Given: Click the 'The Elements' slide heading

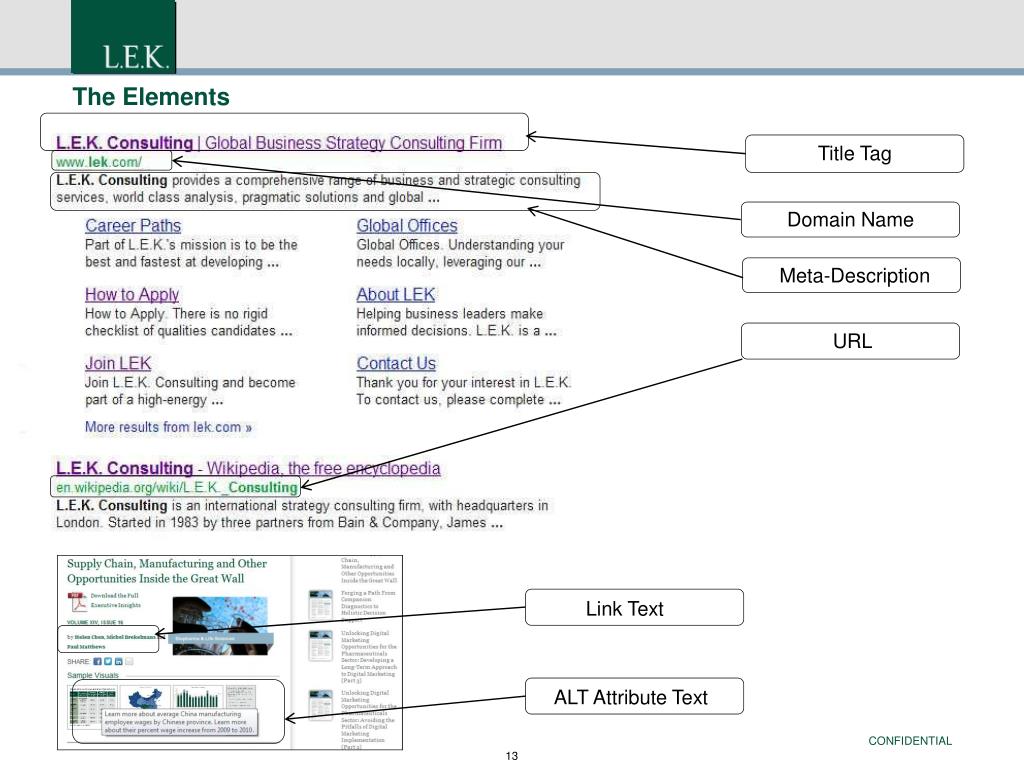Looking at the screenshot, I should click(x=151, y=97).
